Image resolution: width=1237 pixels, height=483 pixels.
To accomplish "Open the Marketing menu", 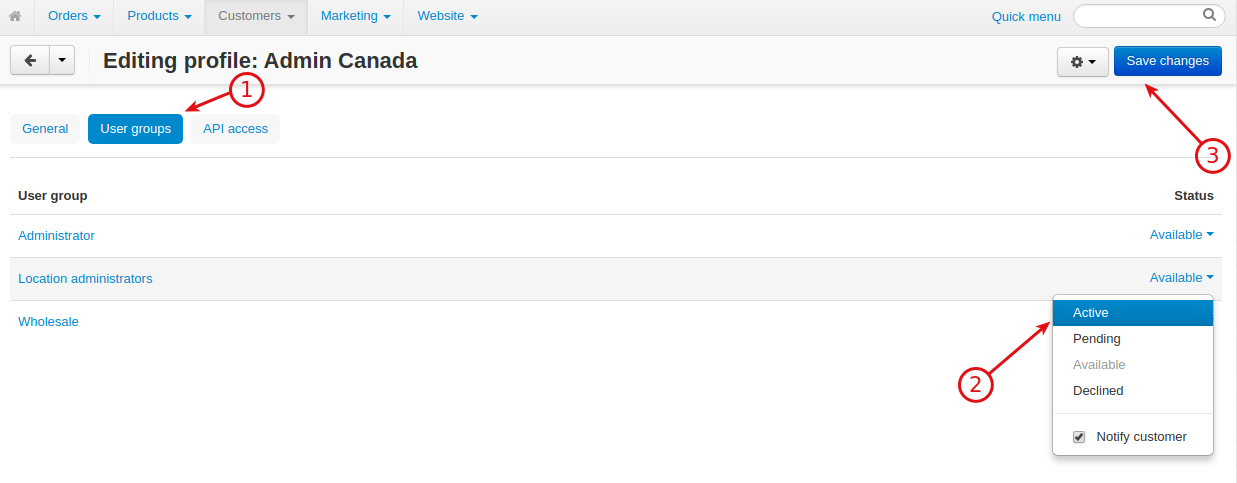I will pyautogui.click(x=356, y=16).
